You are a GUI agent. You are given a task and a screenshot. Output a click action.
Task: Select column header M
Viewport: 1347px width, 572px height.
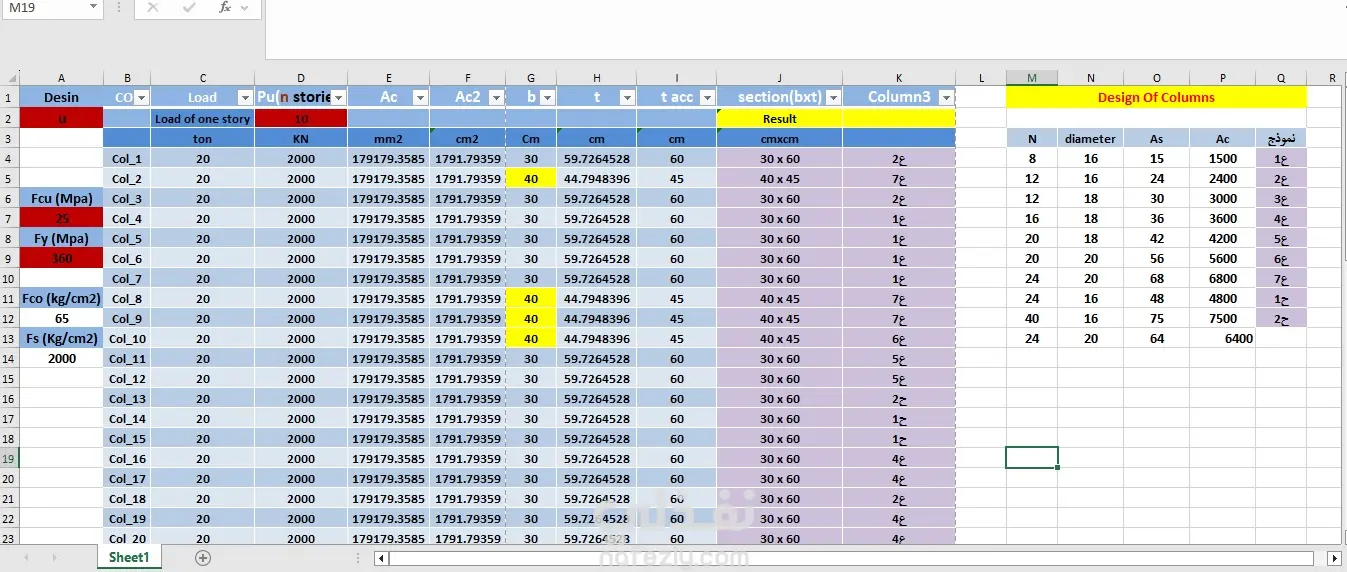coord(1032,78)
